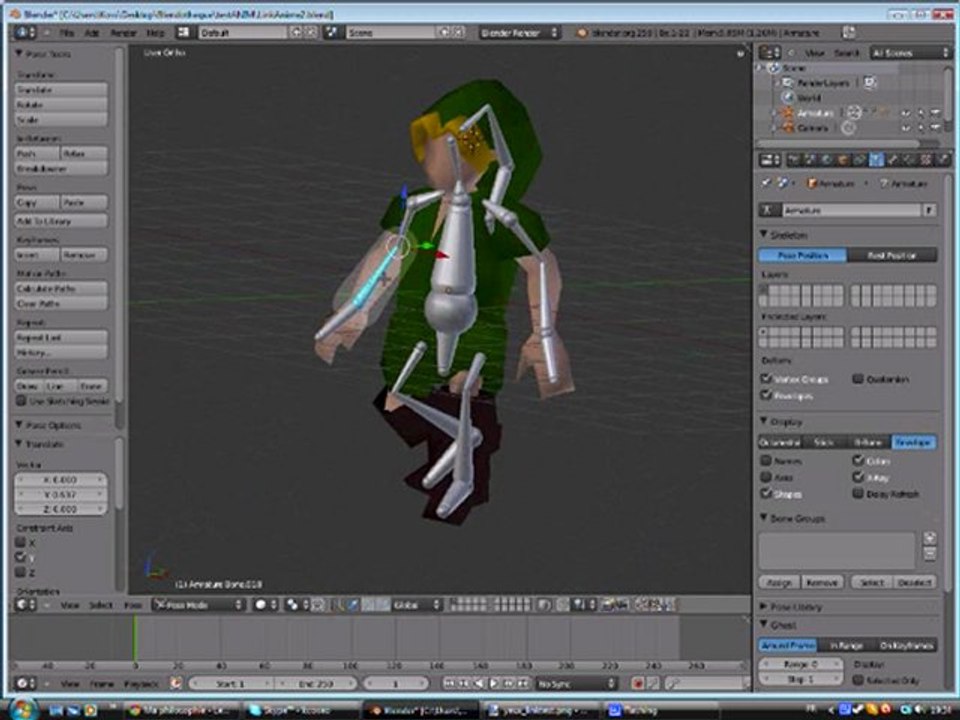Click the Clear Paths button
Image resolution: width=960 pixels, height=720 pixels.
(x=61, y=303)
